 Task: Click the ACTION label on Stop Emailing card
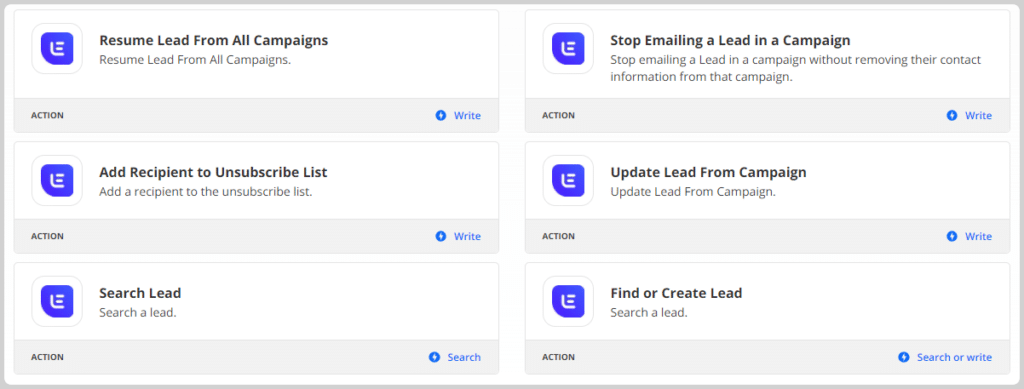pyautogui.click(x=558, y=116)
